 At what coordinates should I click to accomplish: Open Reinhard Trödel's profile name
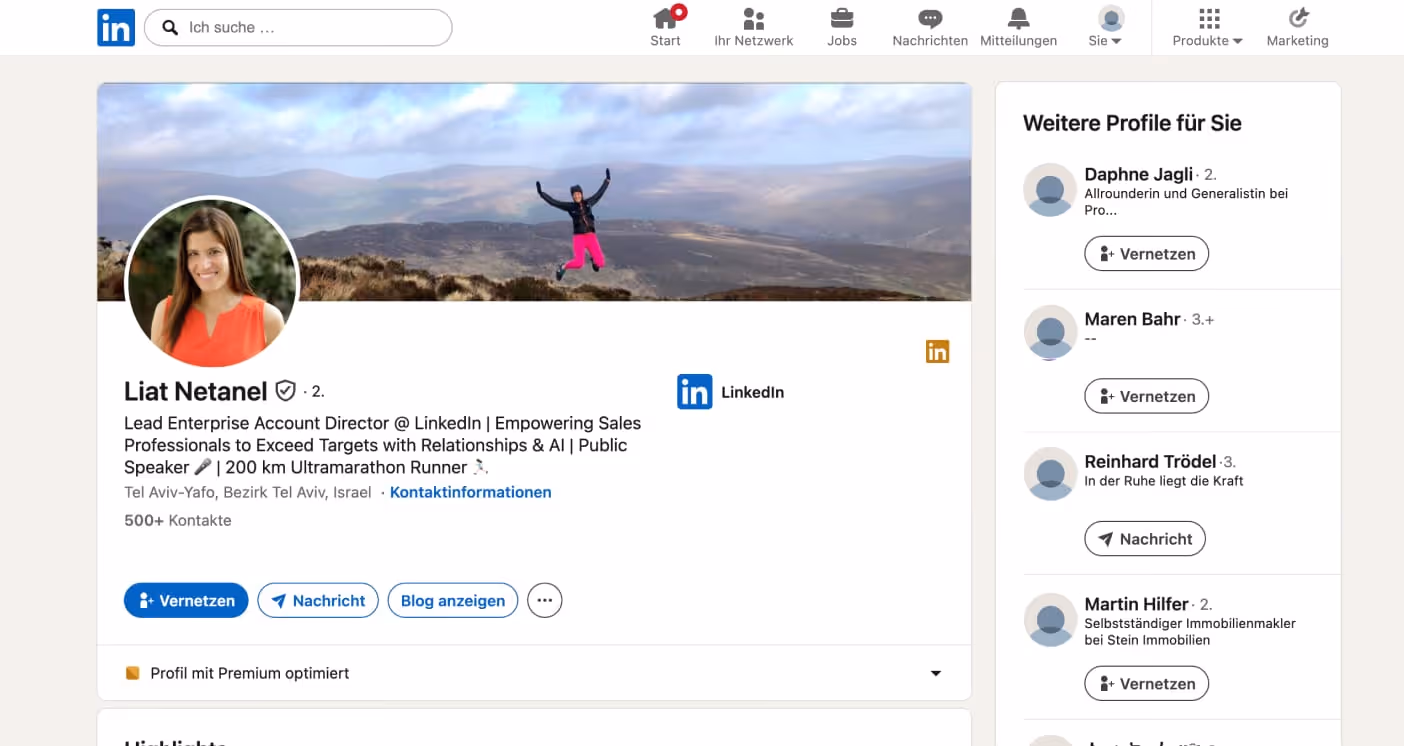pyautogui.click(x=1150, y=461)
